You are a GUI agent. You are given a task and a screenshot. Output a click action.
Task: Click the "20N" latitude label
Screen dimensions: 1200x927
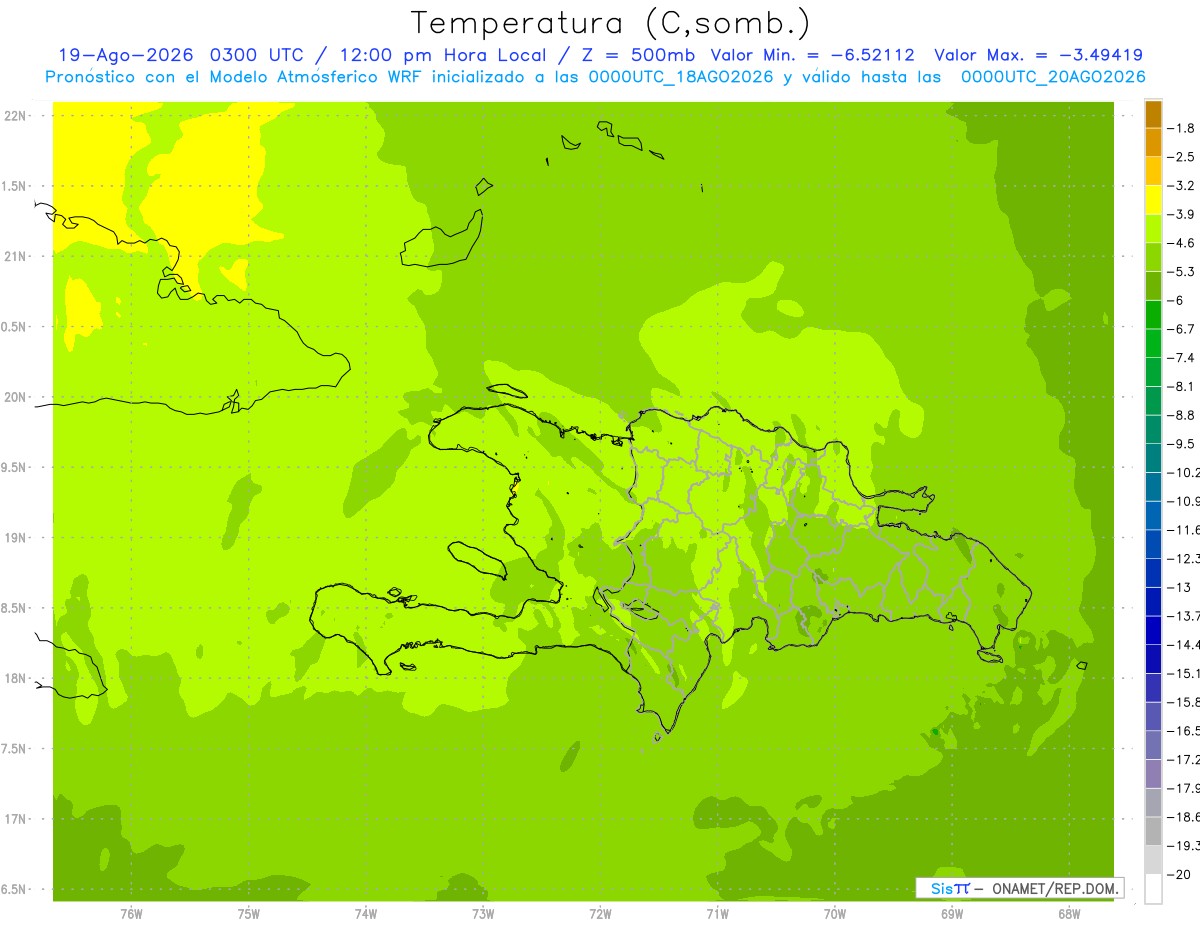15,397
